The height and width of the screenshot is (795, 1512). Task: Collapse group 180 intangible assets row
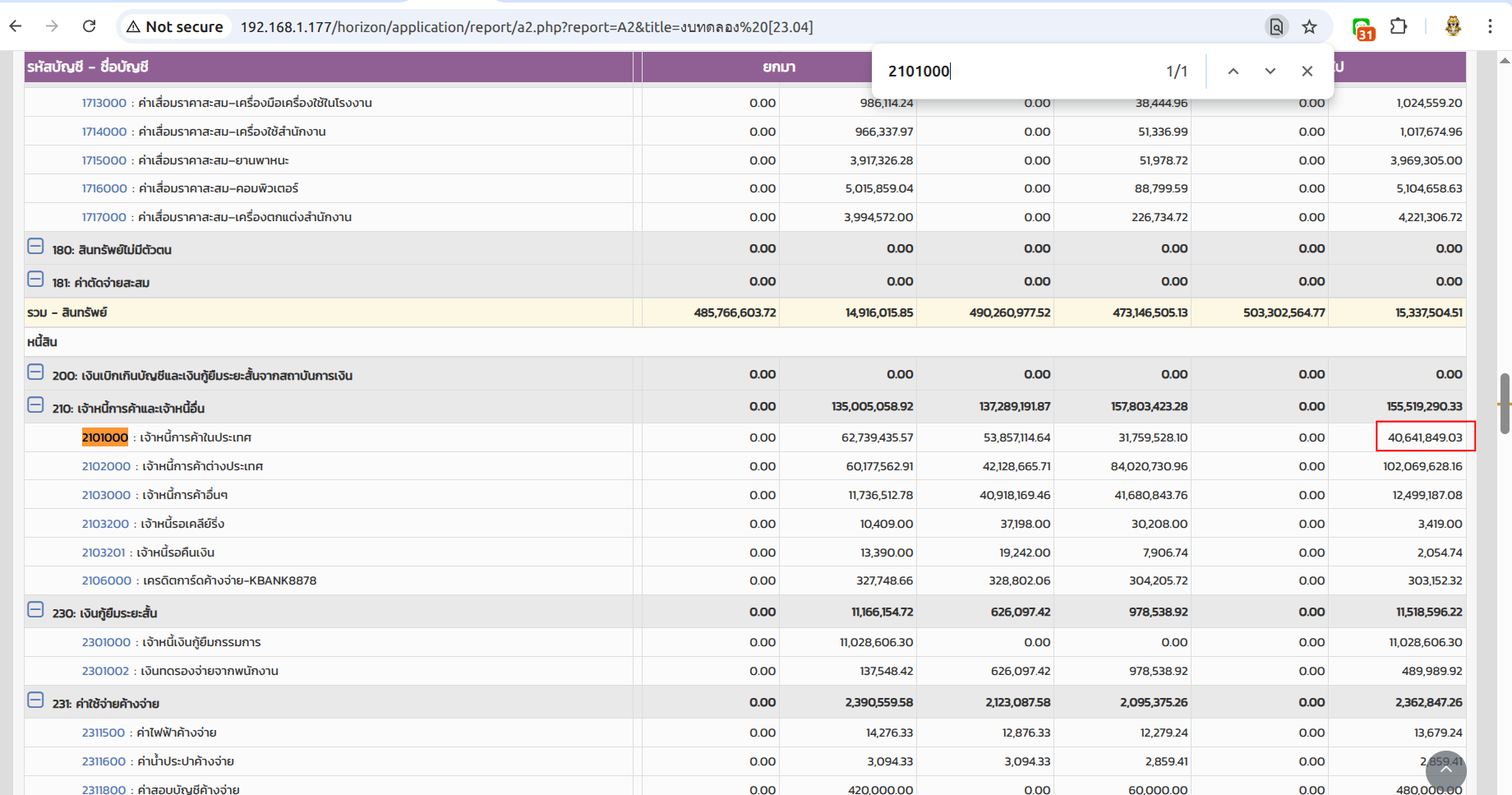pyautogui.click(x=35, y=247)
